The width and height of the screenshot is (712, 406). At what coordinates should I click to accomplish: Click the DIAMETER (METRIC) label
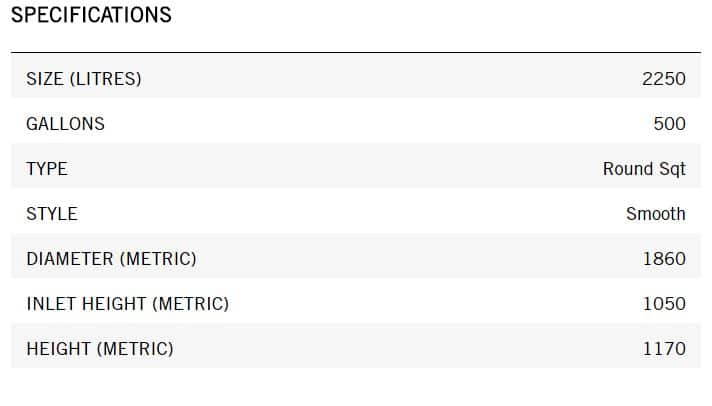111,259
